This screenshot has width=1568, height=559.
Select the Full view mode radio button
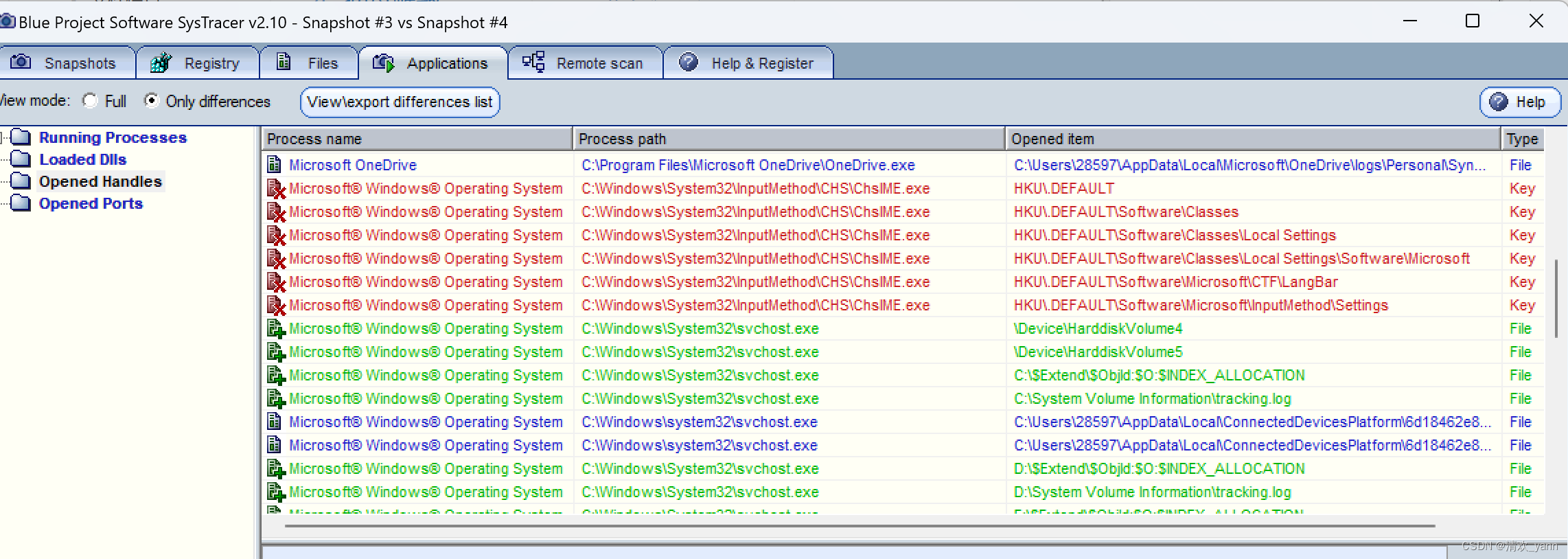[x=90, y=101]
